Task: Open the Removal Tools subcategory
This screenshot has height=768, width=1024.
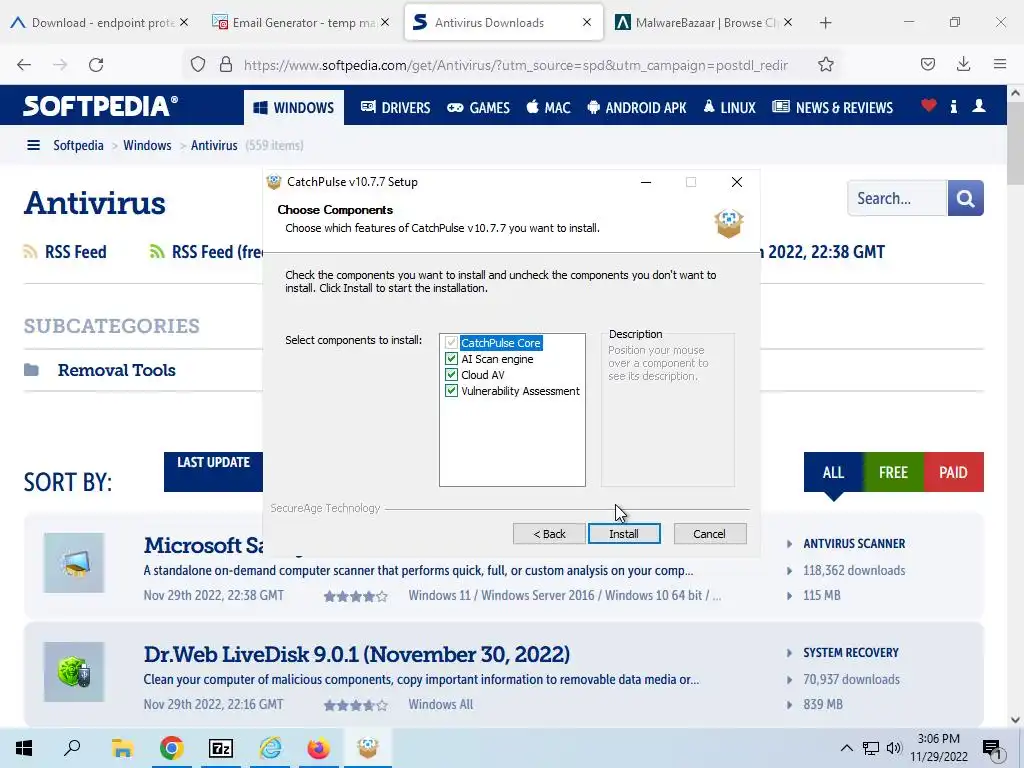Action: tap(116, 370)
